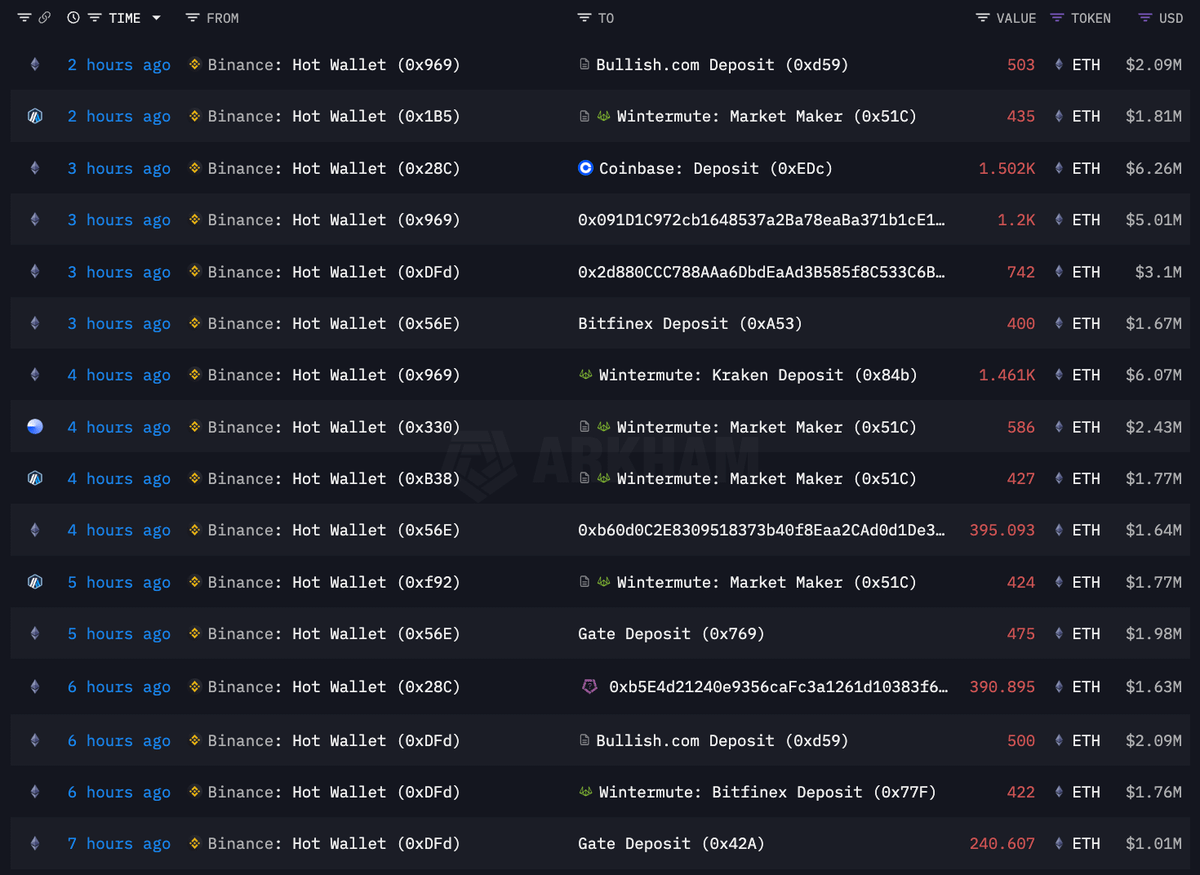Open Coinbase: Deposit (0xEDc) recipient
Image resolution: width=1200 pixels, height=875 pixels.
[x=716, y=168]
